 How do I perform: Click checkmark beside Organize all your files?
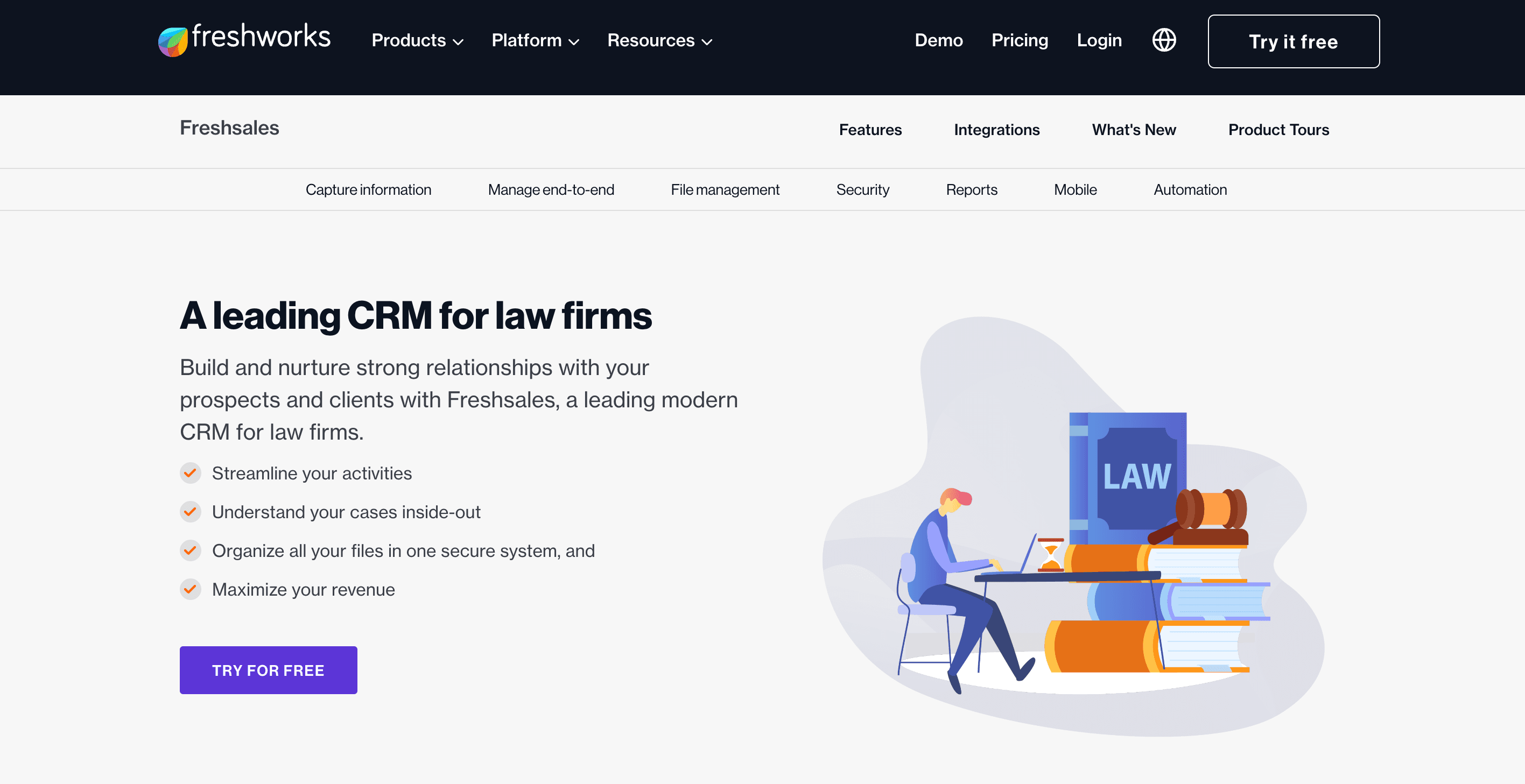pyautogui.click(x=190, y=551)
